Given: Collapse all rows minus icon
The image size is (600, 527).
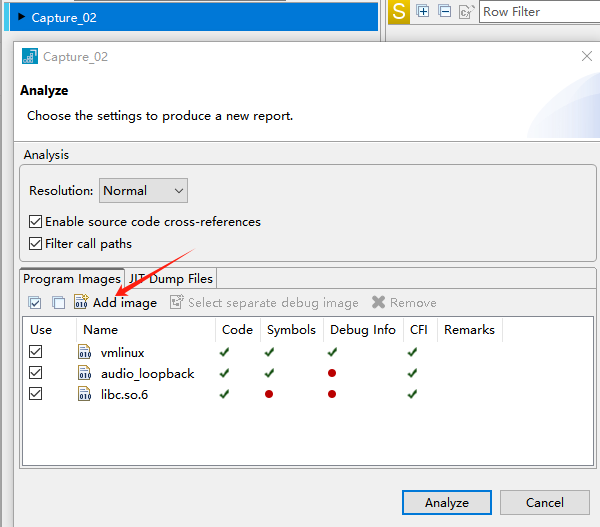Looking at the screenshot, I should (x=445, y=11).
